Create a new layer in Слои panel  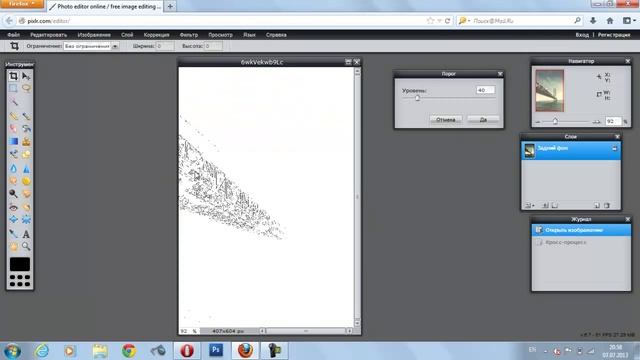(597, 205)
